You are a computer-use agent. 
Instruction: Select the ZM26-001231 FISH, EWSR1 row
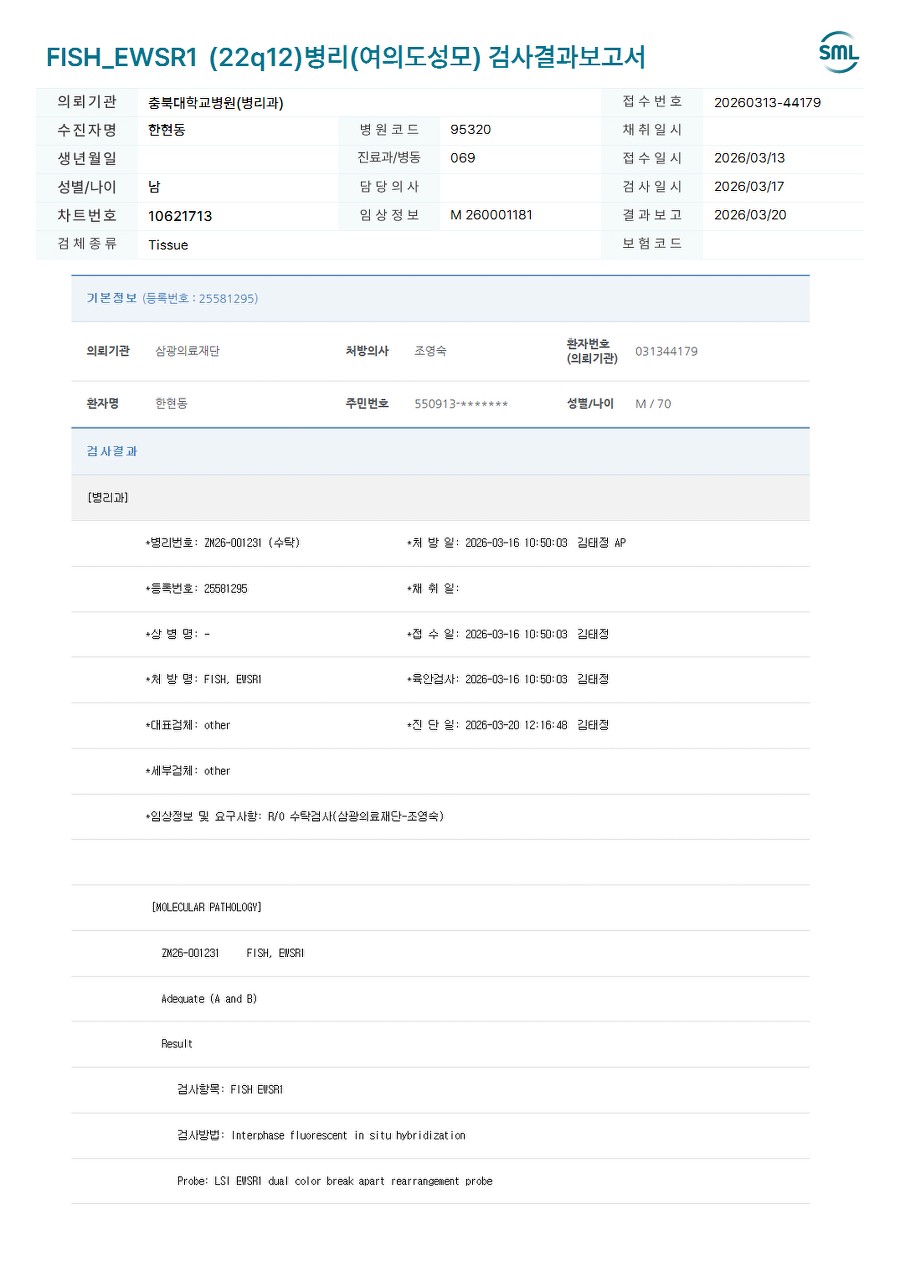[232, 953]
